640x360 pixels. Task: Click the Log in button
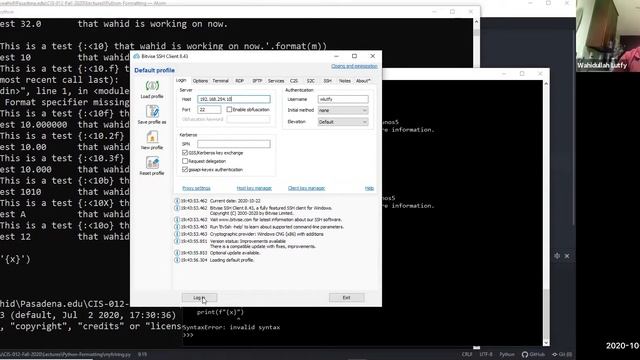point(199,298)
